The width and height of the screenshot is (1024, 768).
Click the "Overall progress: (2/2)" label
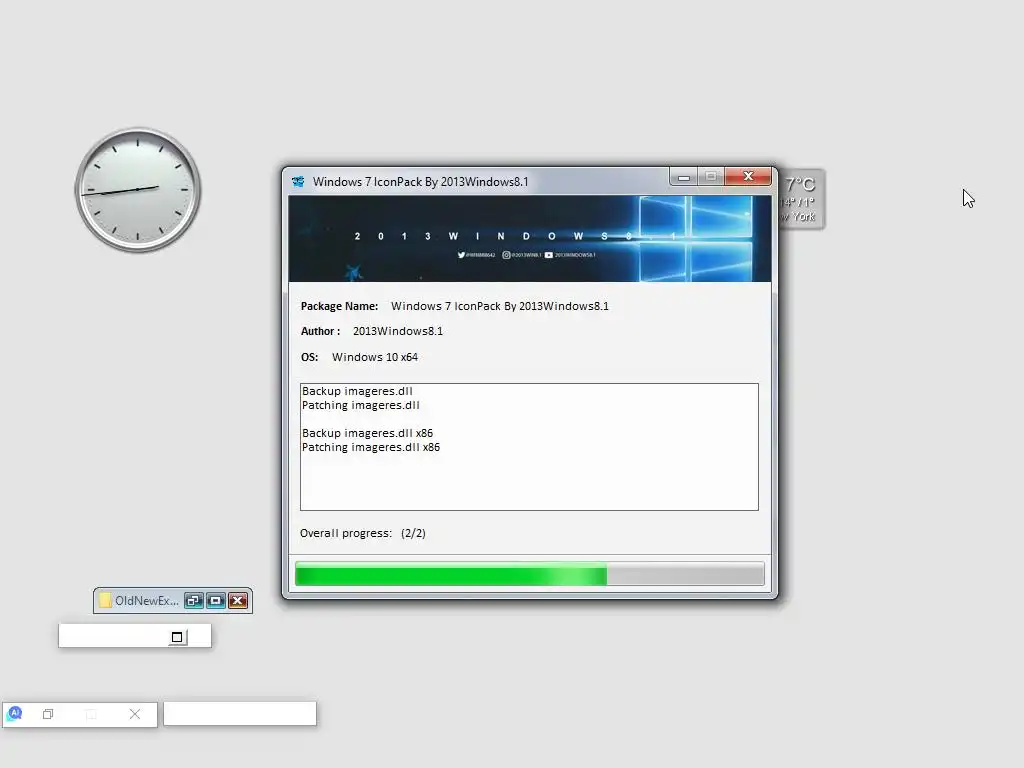point(362,533)
